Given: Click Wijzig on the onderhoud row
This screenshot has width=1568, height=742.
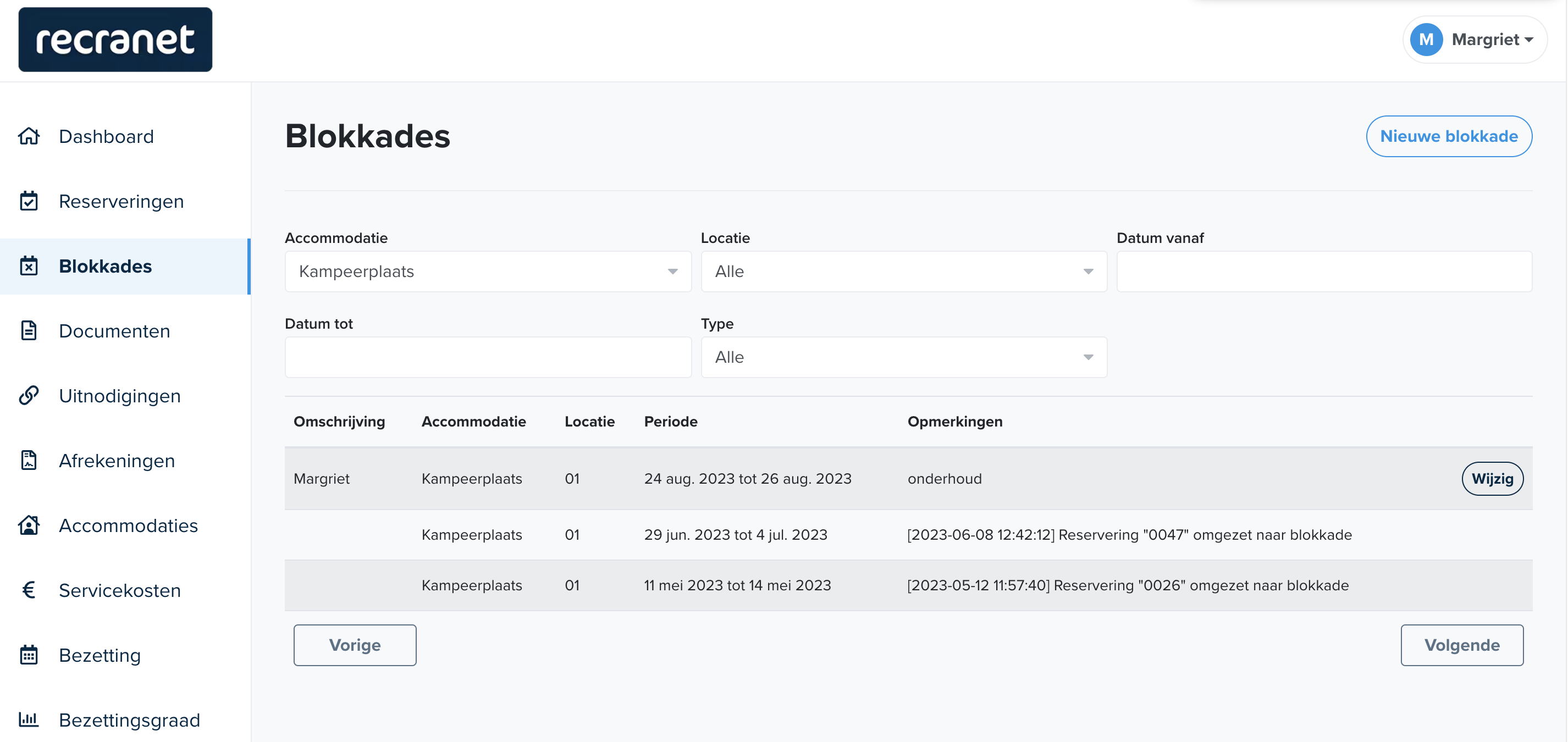Looking at the screenshot, I should coord(1492,478).
